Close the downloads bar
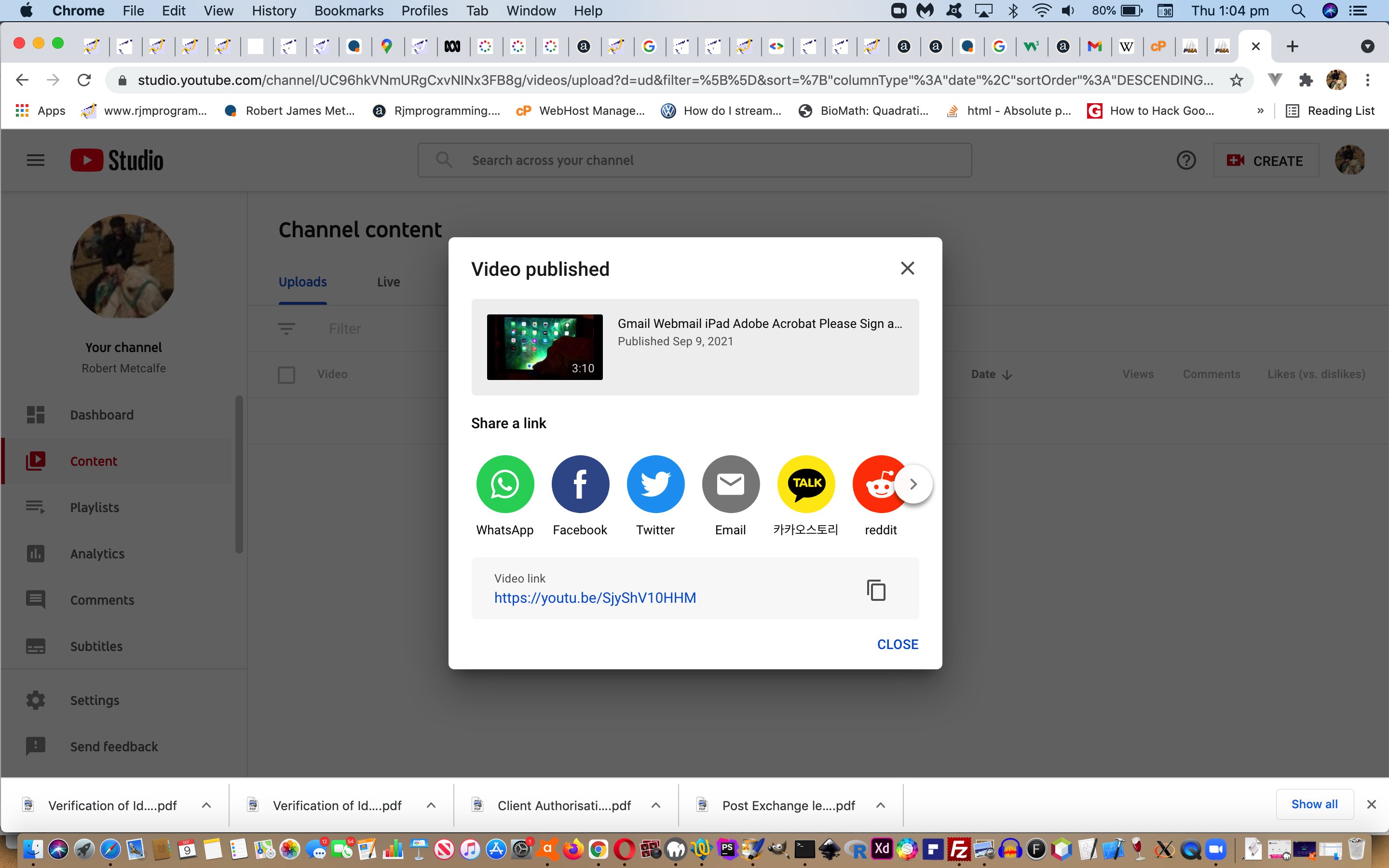The image size is (1389, 868). pos(1371,804)
